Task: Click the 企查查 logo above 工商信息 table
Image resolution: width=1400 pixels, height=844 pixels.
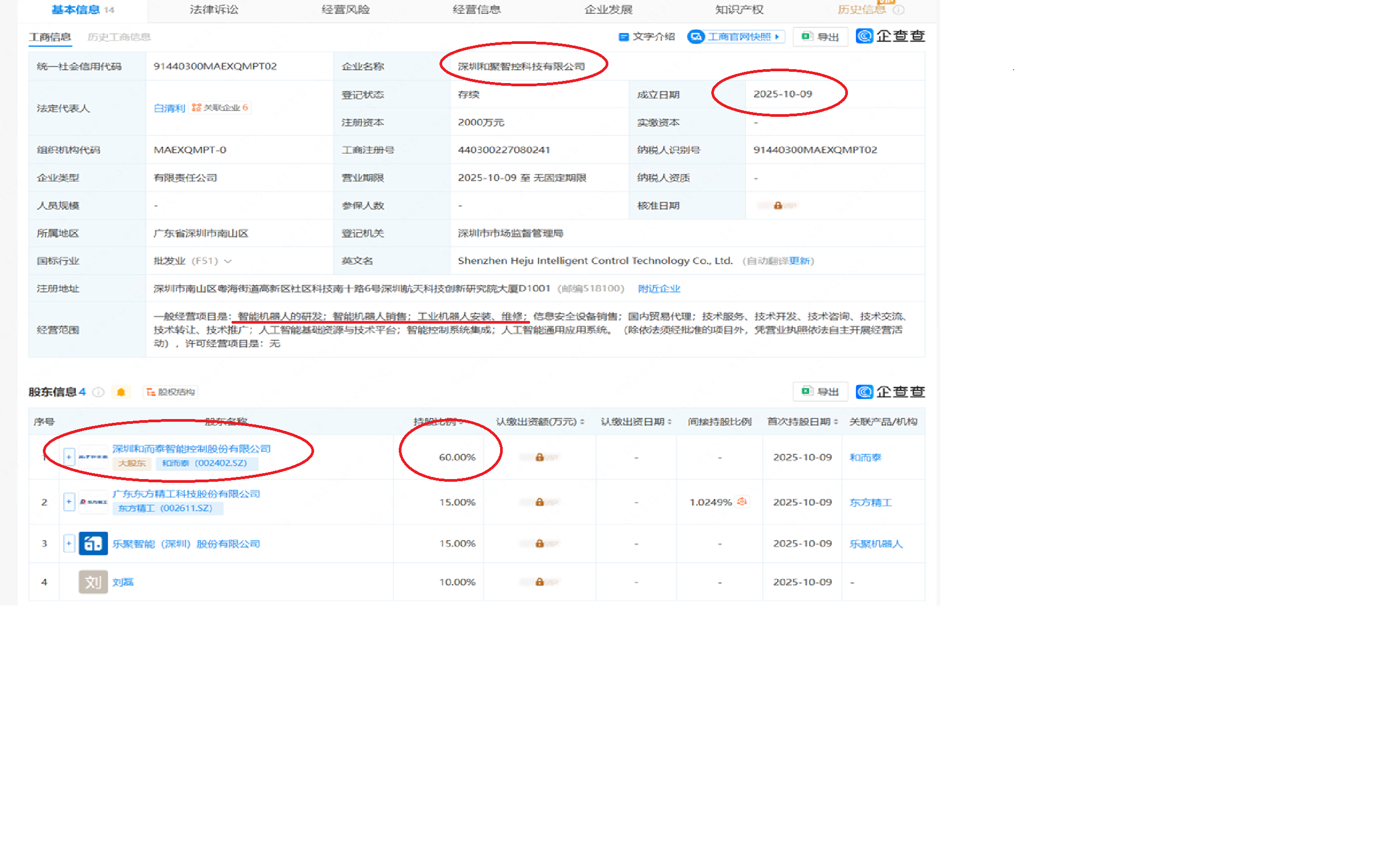Action: pyautogui.click(x=890, y=36)
